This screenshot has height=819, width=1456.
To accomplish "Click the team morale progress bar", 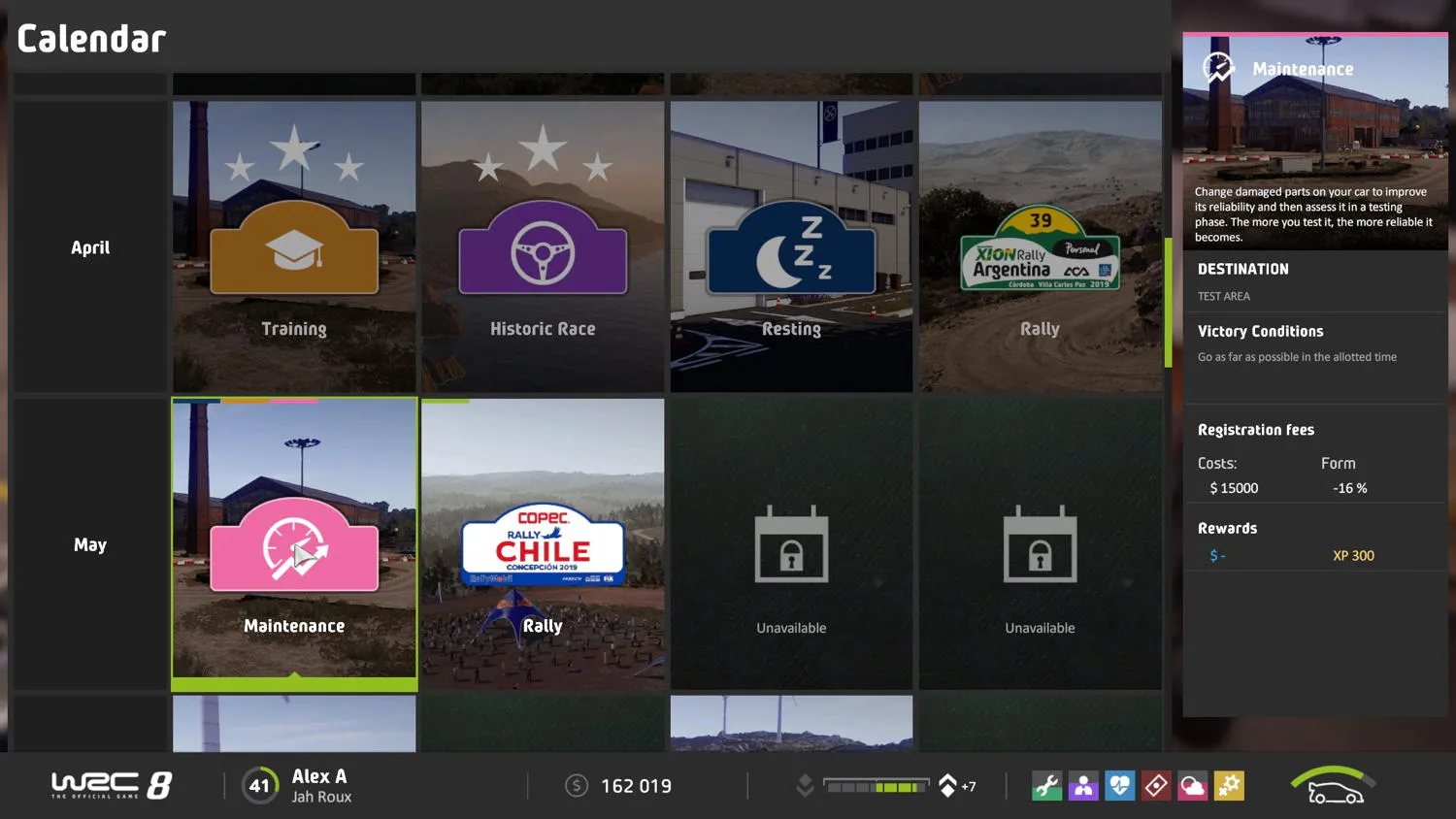I will point(876,786).
